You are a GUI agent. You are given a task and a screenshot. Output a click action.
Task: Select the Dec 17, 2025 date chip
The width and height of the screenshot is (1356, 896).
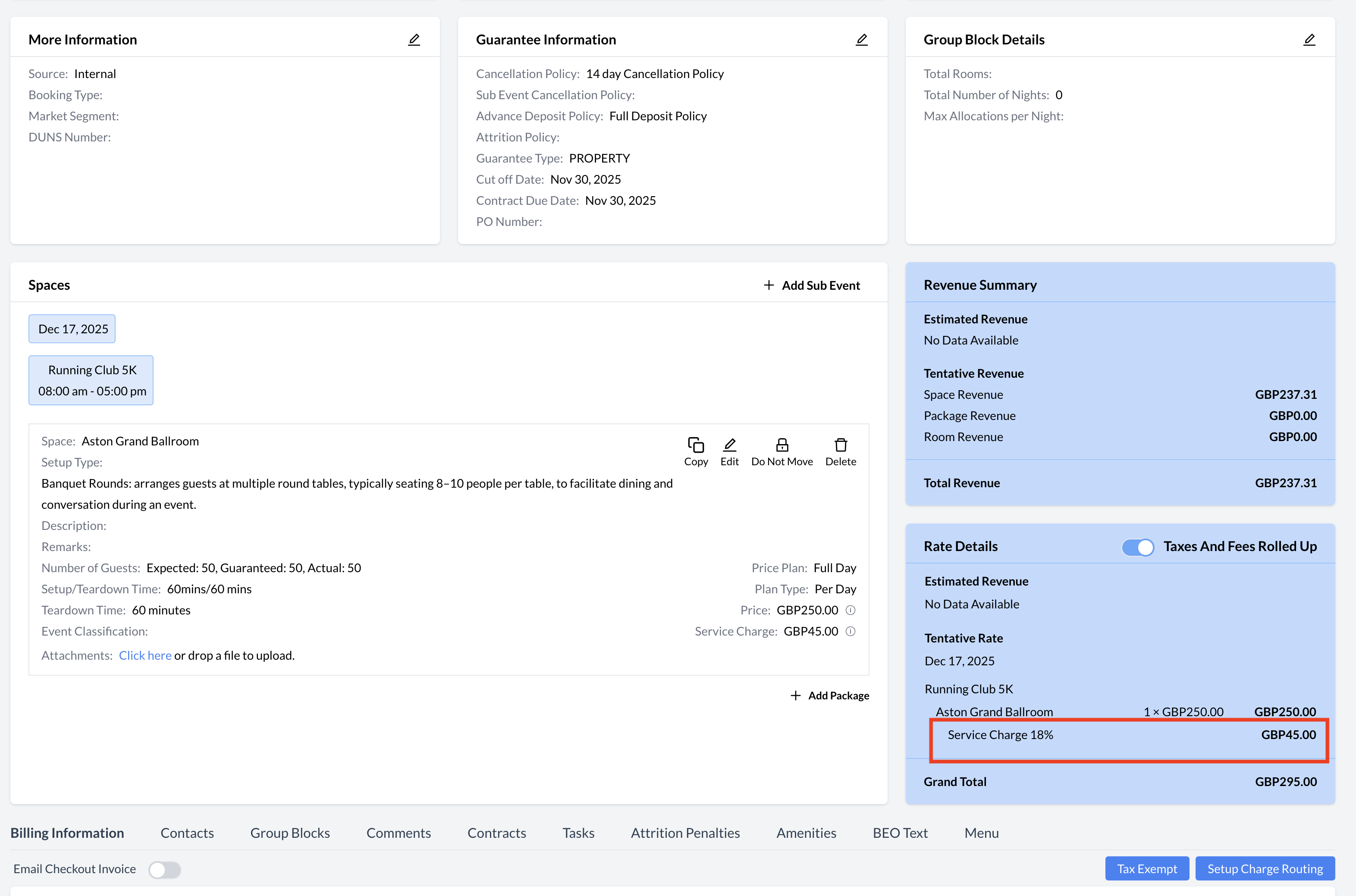[72, 329]
